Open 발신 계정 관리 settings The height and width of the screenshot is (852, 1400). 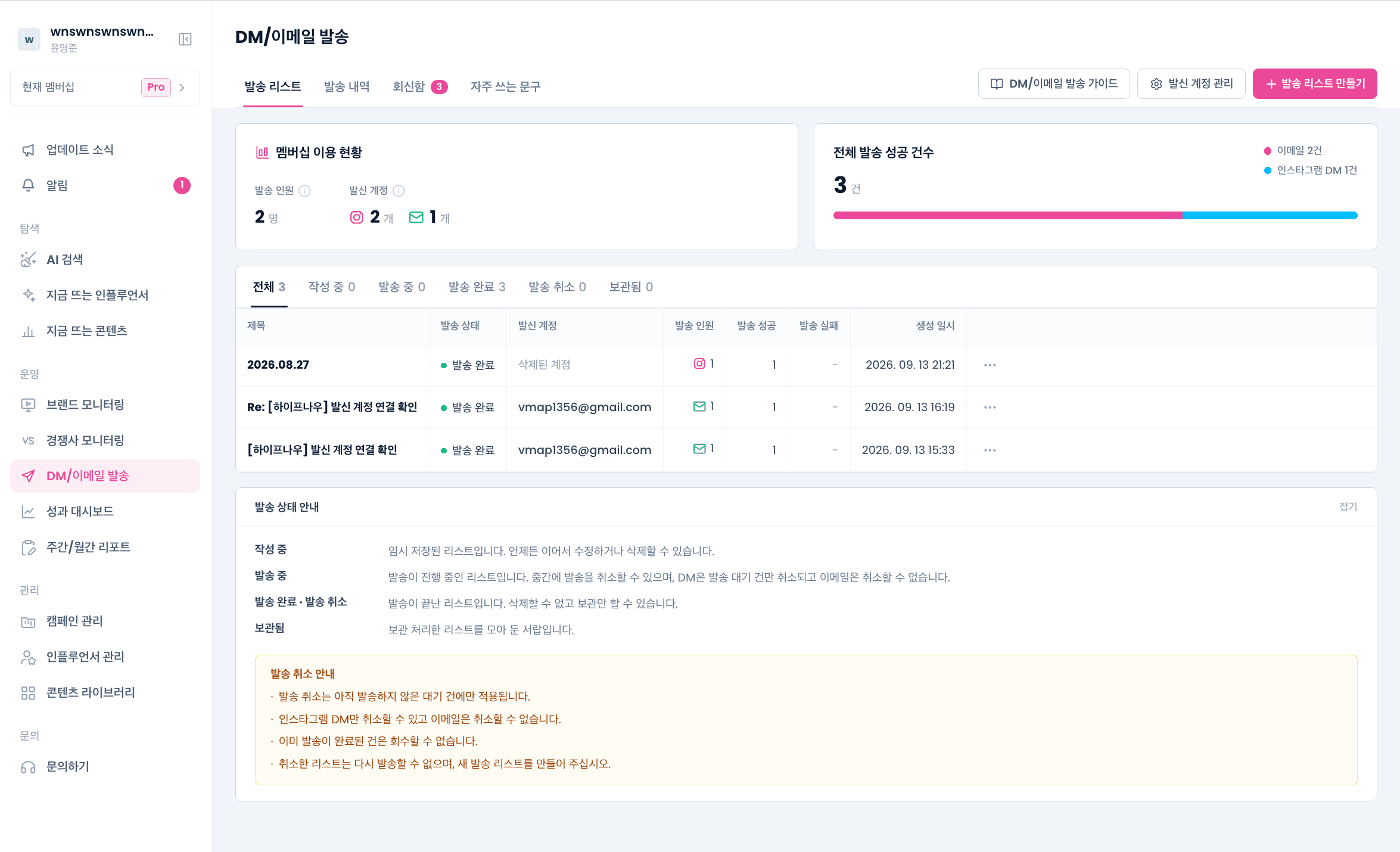tap(1191, 83)
